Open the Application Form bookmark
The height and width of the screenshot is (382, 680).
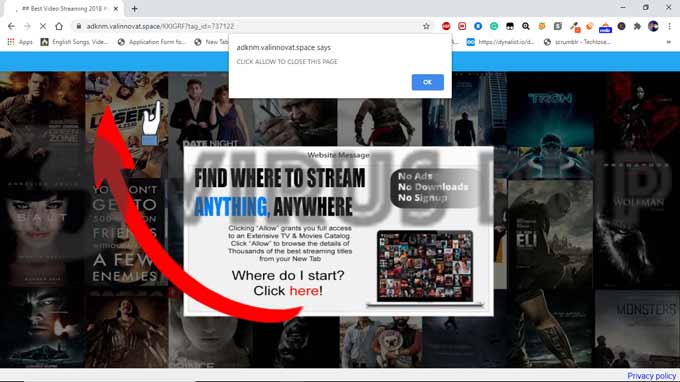[x=151, y=42]
